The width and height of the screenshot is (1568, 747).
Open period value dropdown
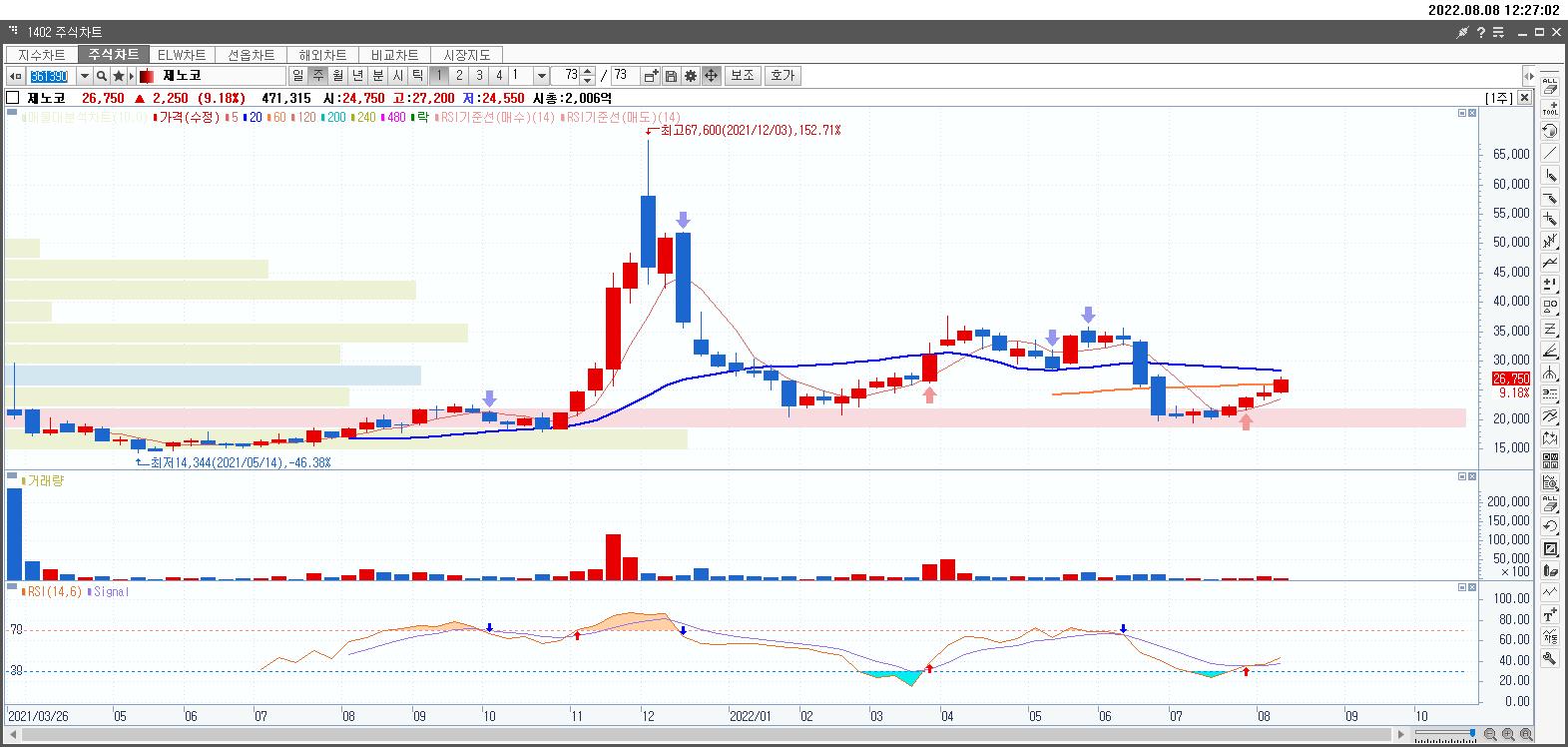point(541,76)
